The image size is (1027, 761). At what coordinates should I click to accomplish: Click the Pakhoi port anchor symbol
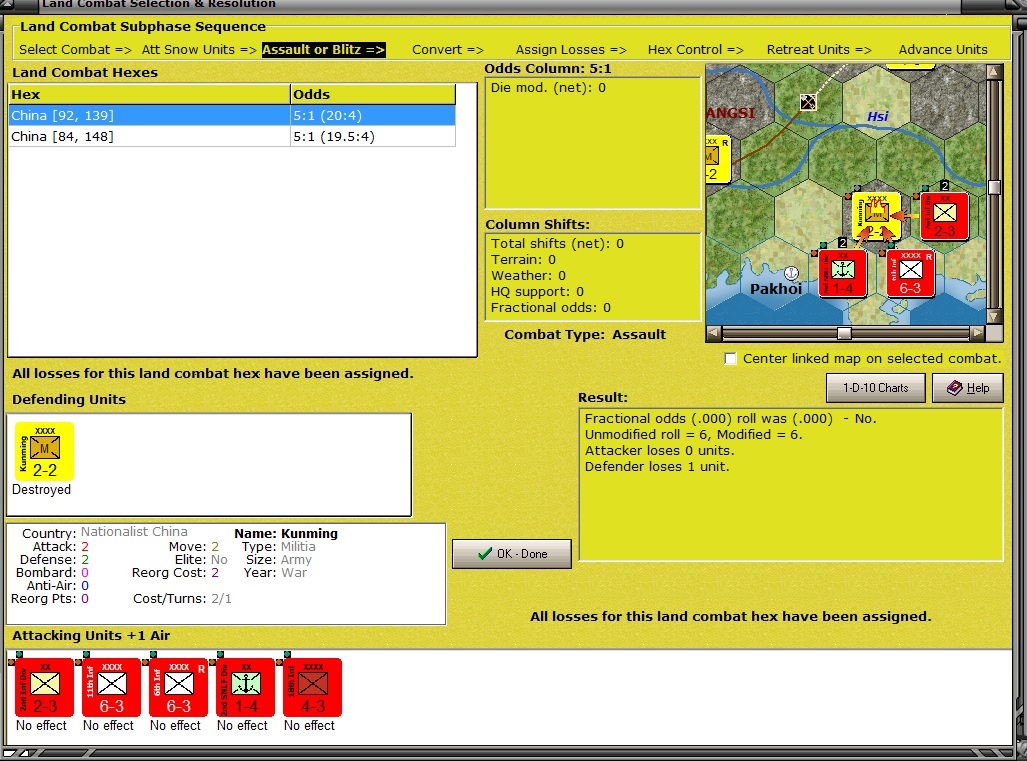tap(791, 272)
